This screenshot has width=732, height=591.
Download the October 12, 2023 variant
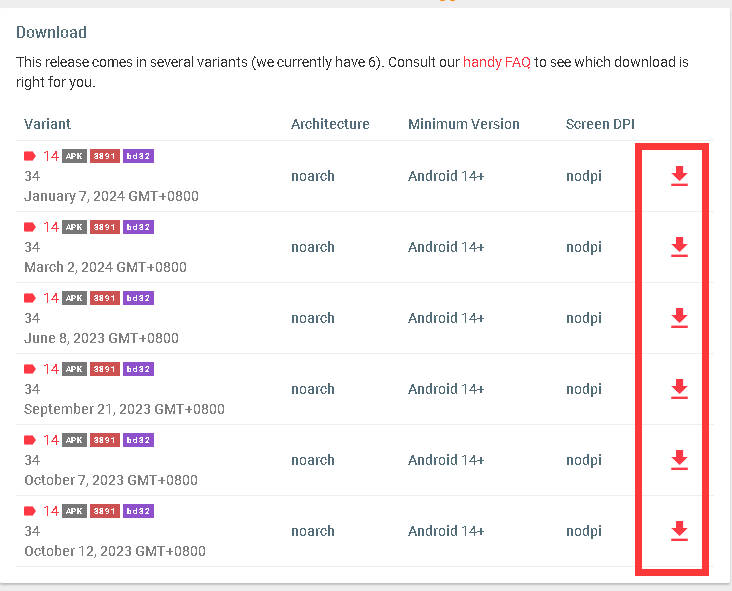pyautogui.click(x=679, y=531)
